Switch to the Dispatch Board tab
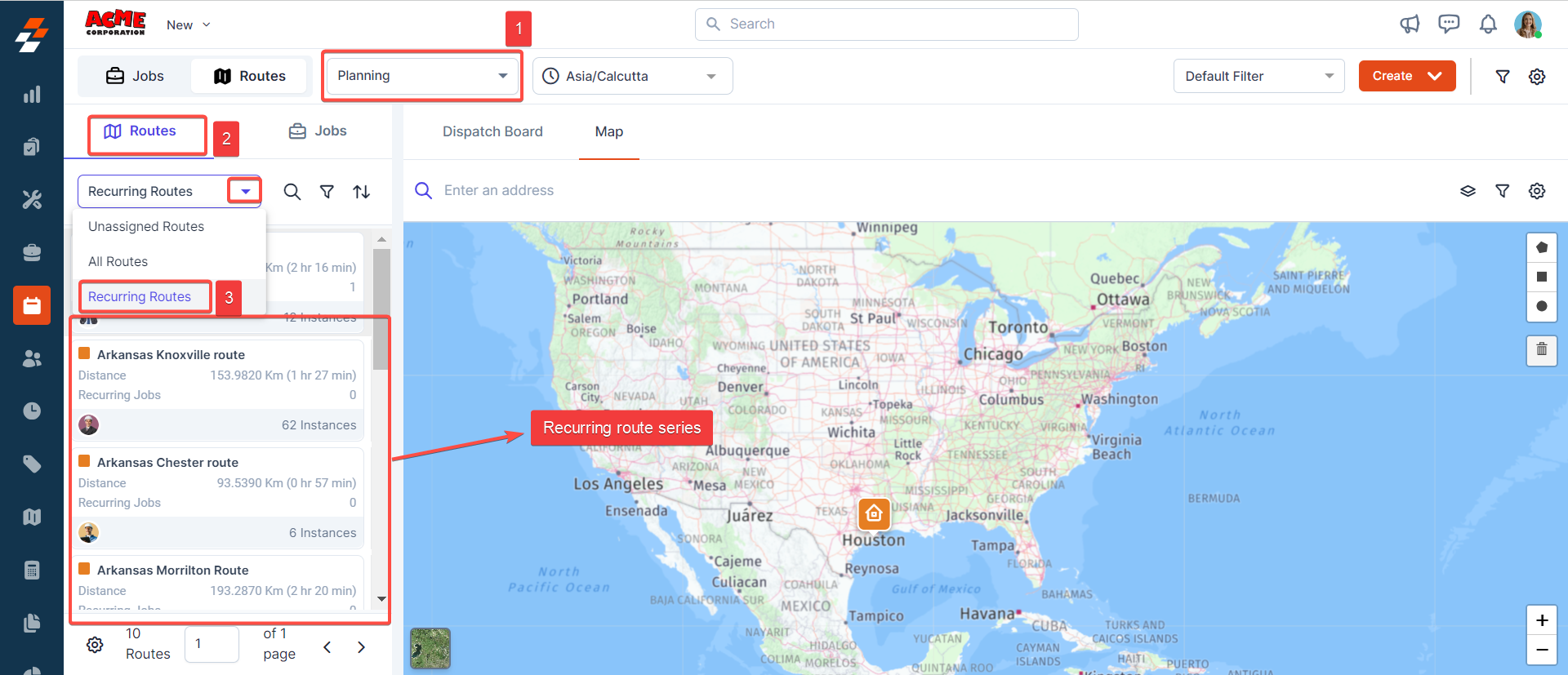 pyautogui.click(x=492, y=131)
